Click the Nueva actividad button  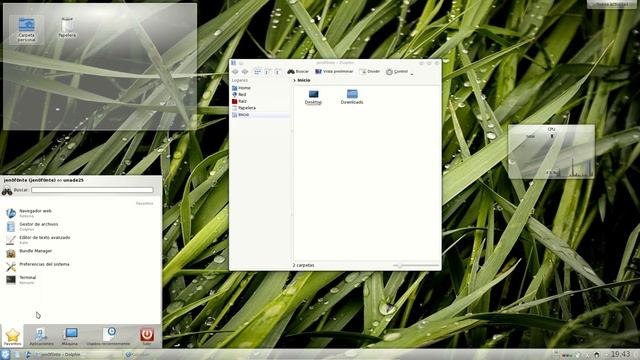612,4
